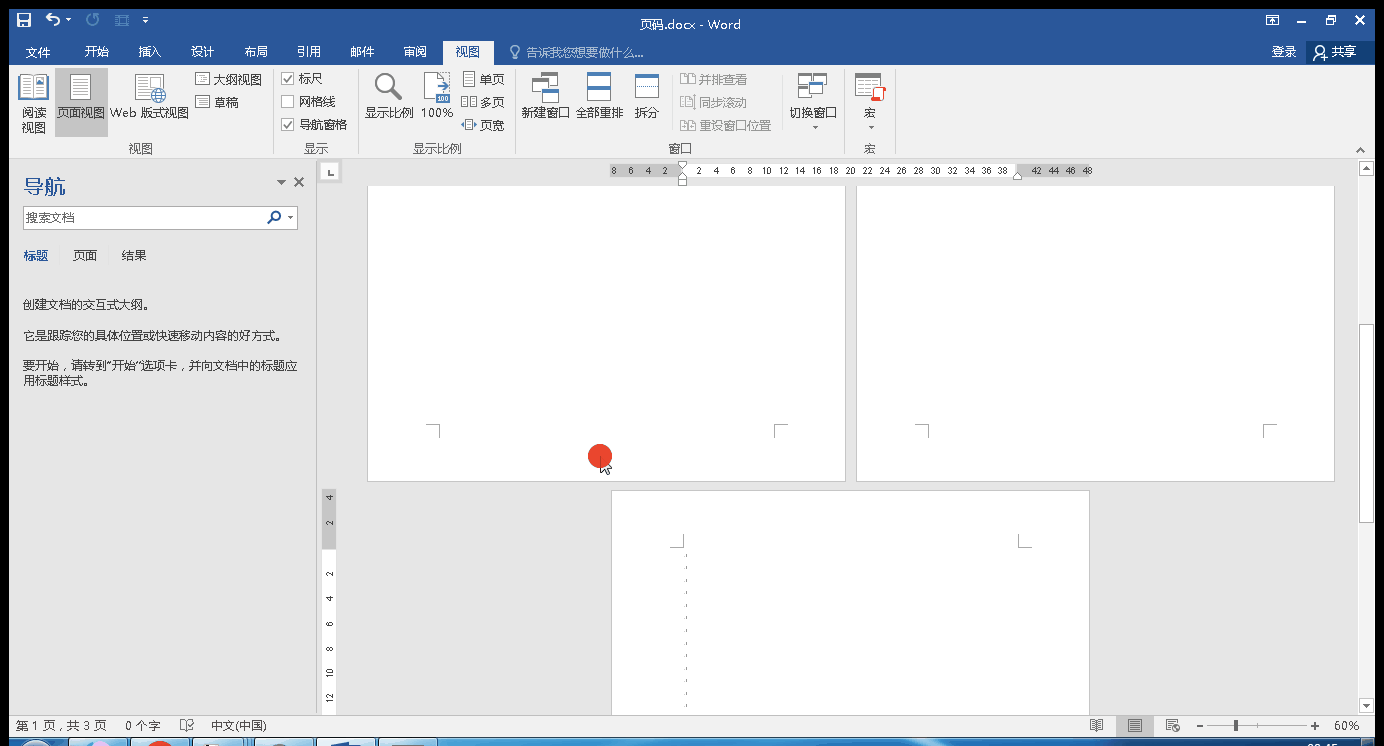Click 拆分 split window
The height and width of the screenshot is (746, 1384).
click(647, 98)
